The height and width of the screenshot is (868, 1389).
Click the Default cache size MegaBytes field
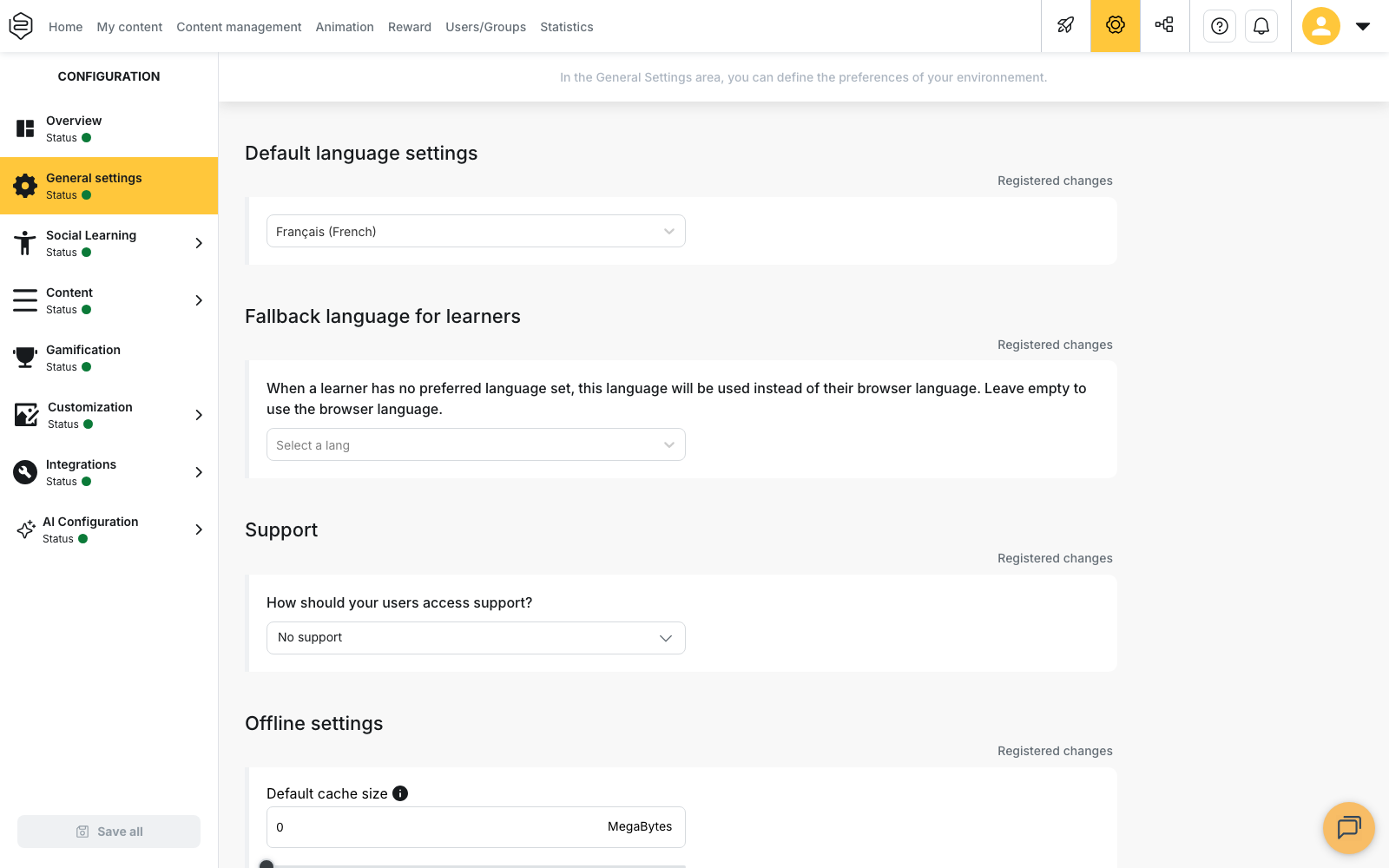coord(476,827)
